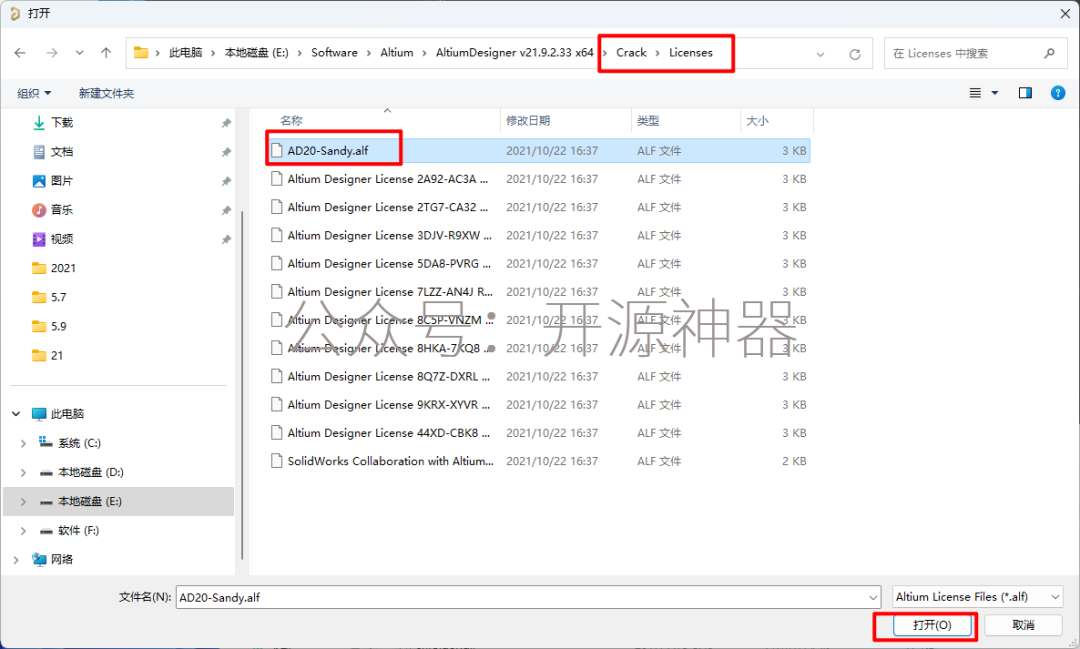Image resolution: width=1080 pixels, height=649 pixels.
Task: Collapse the 此电脑 tree node
Action: (16, 414)
